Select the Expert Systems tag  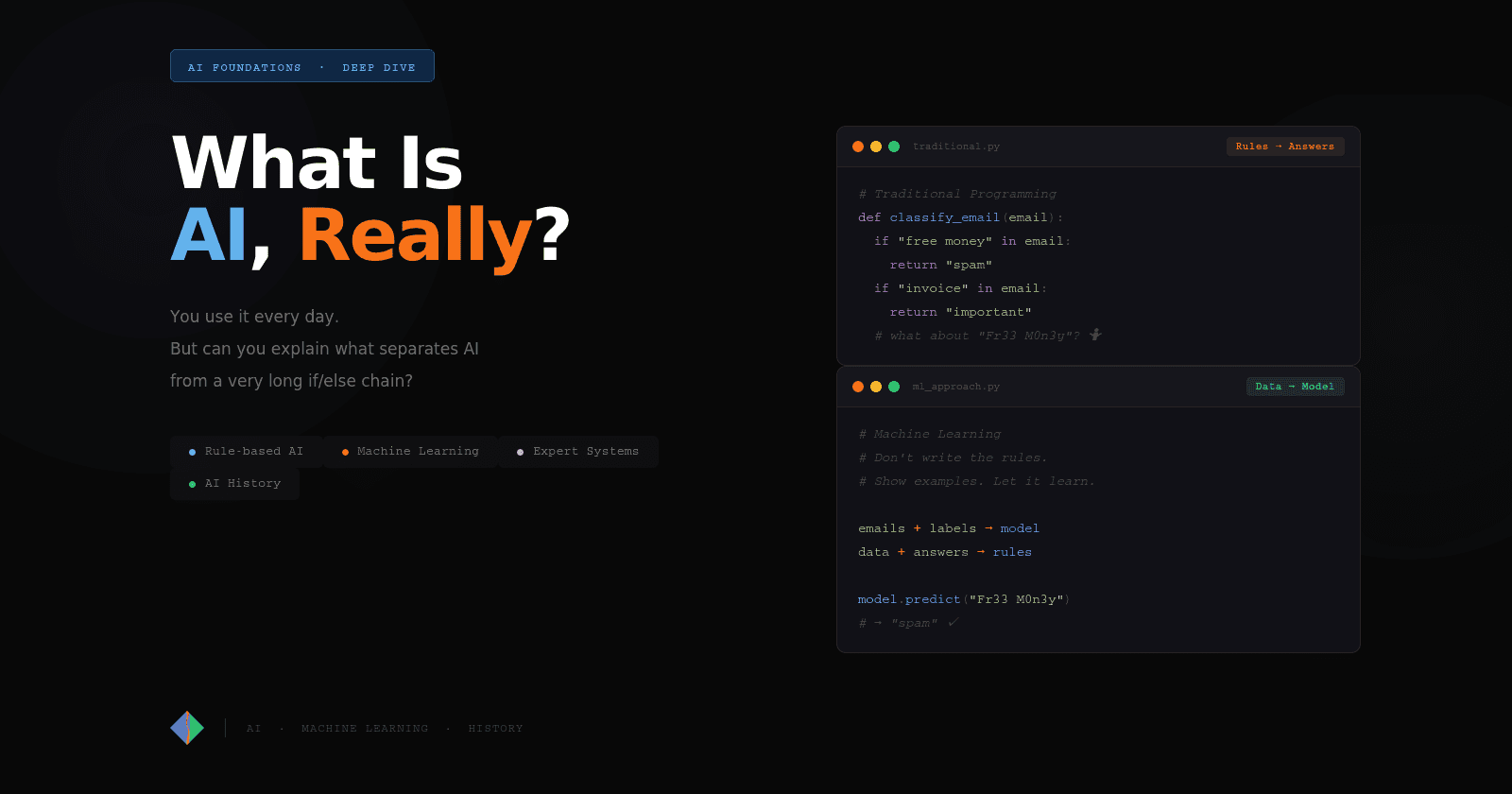578,452
